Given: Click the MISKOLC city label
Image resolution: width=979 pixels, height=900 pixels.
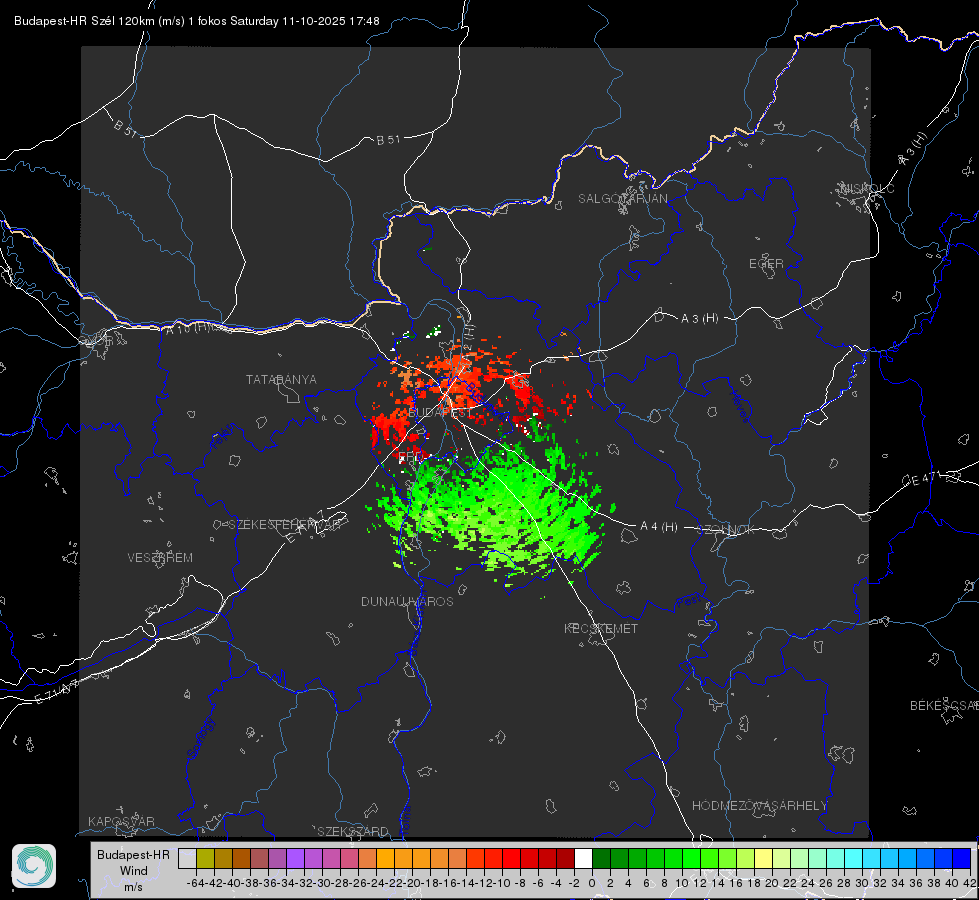Looking at the screenshot, I should [x=867, y=188].
